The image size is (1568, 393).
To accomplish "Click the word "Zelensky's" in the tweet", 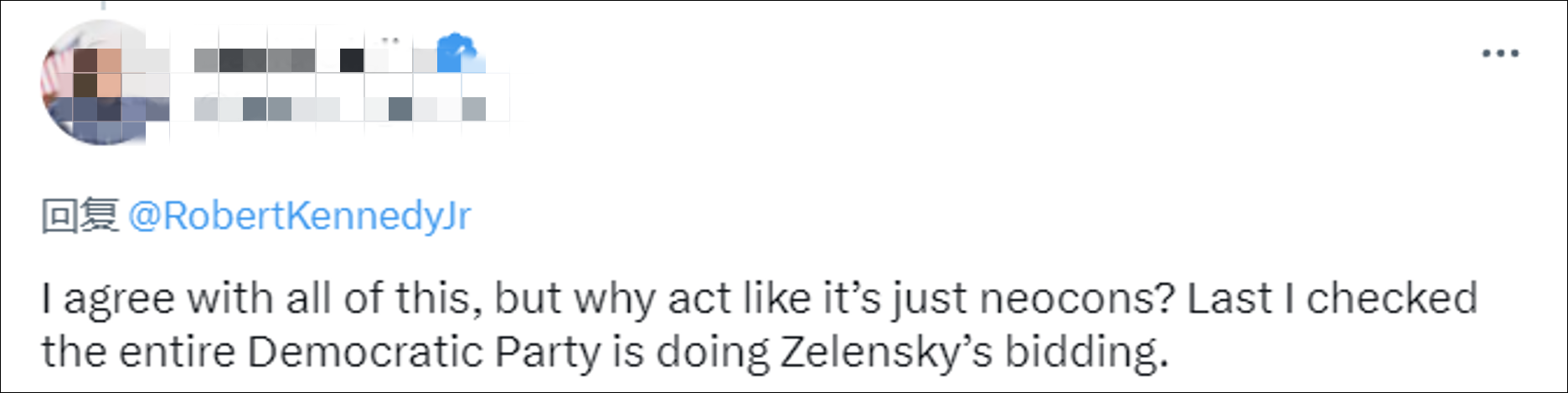I will click(885, 353).
